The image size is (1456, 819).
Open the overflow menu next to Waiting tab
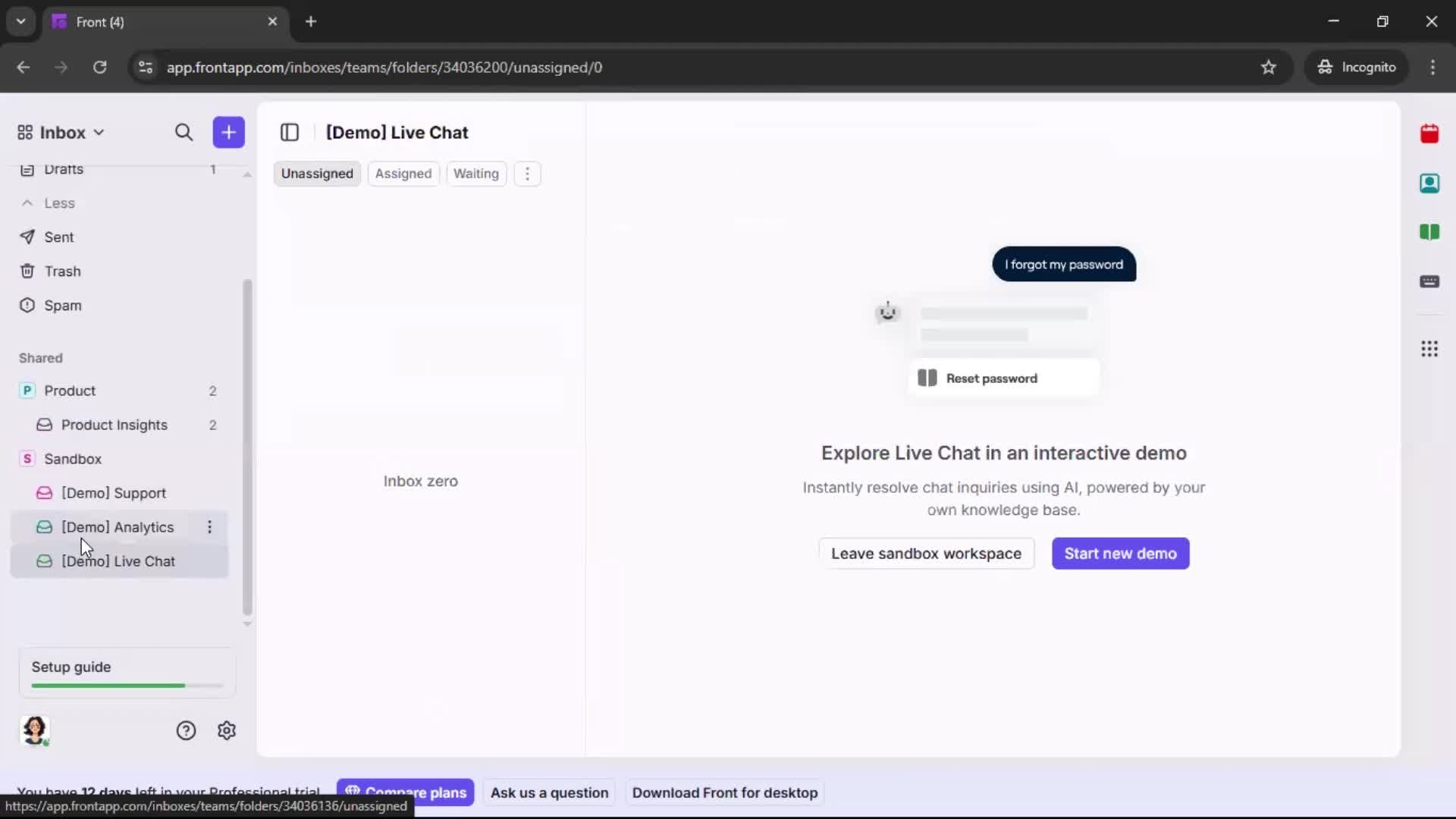(527, 174)
